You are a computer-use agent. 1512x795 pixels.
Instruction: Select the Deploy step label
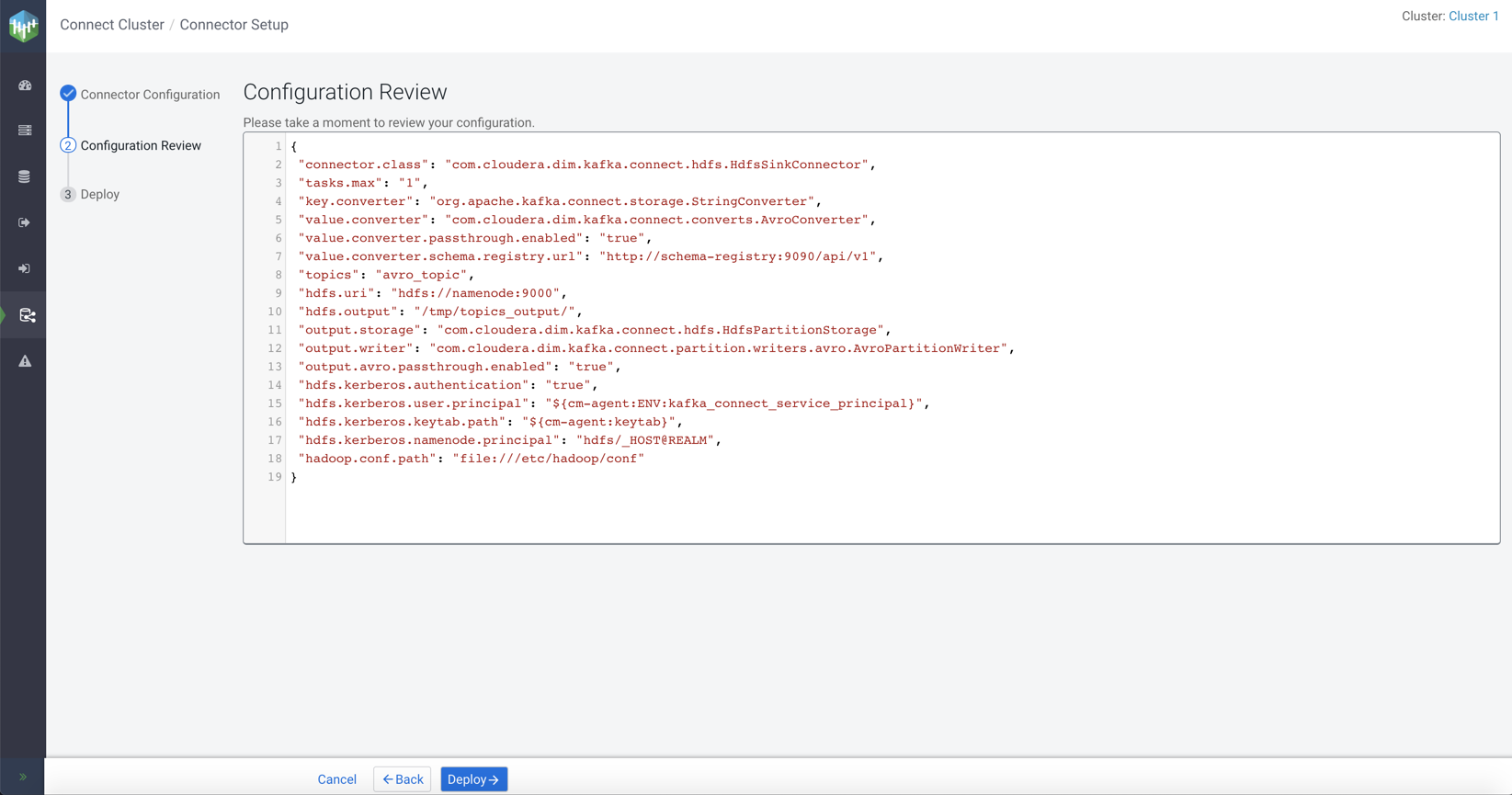point(100,194)
